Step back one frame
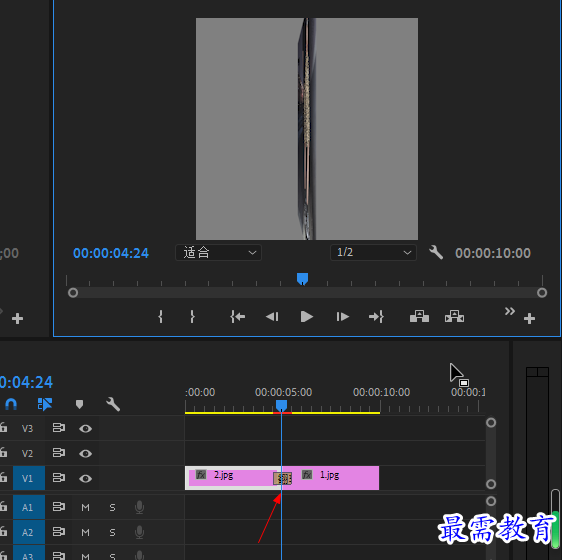 (272, 317)
